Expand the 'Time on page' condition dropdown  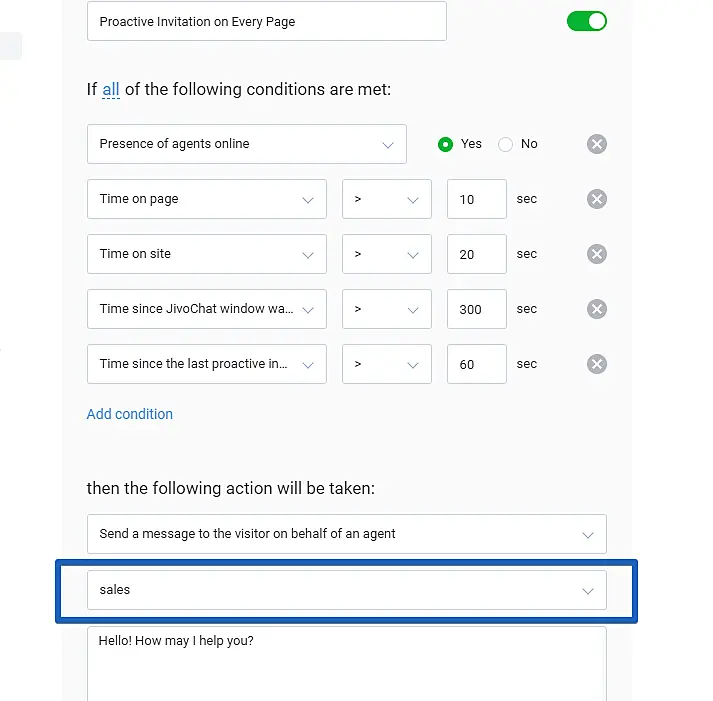tap(206, 199)
